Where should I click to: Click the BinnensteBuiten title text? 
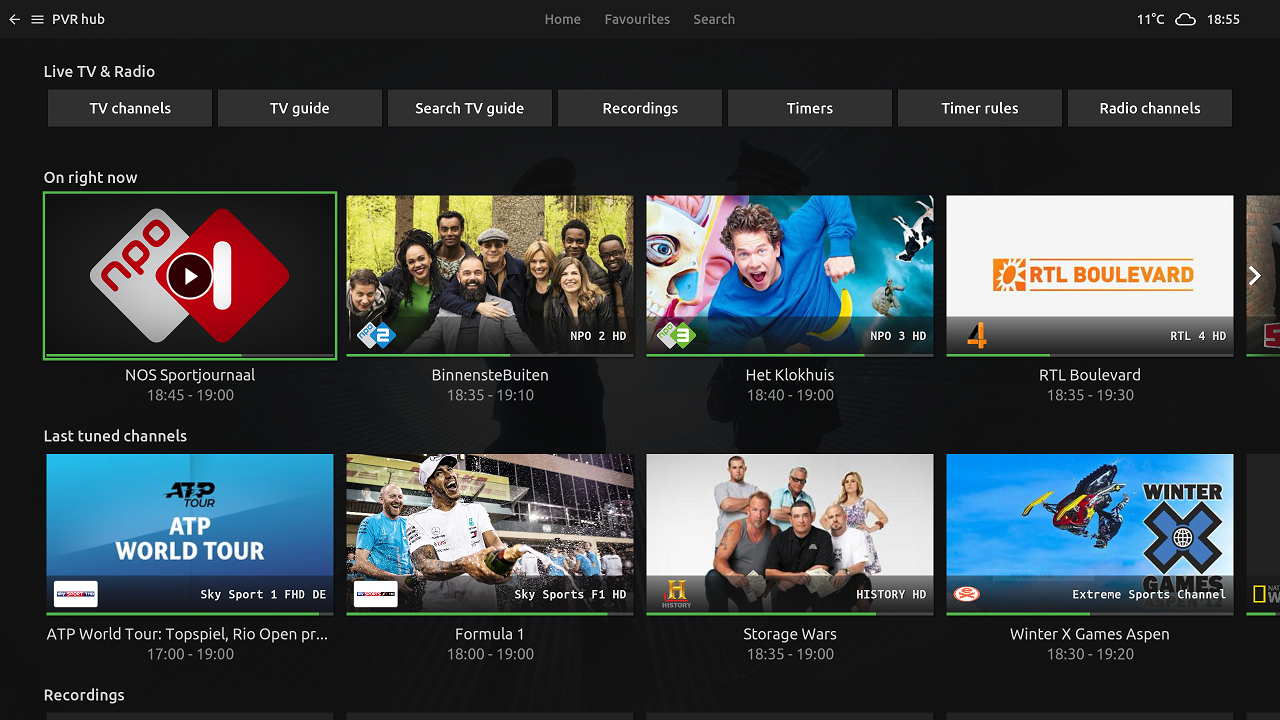click(x=490, y=375)
